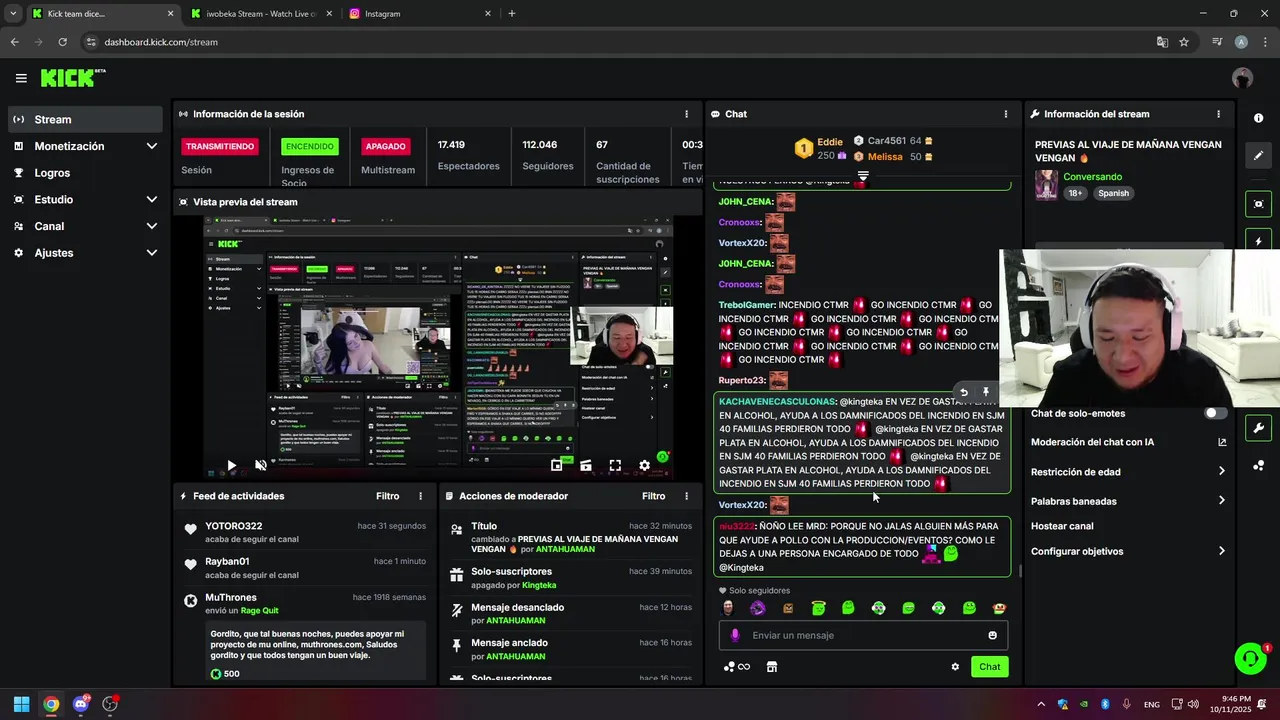Bookmark this page with star icon
The height and width of the screenshot is (720, 1280).
[x=1184, y=42]
